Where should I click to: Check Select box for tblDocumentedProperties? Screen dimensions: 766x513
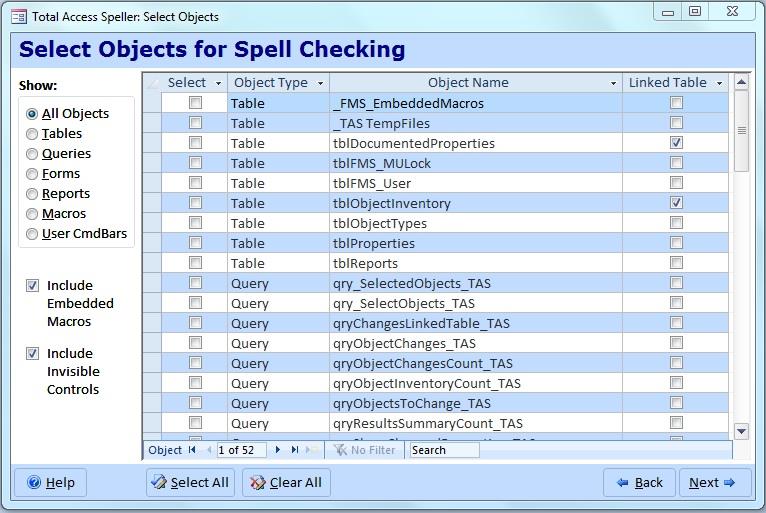[x=195, y=143]
